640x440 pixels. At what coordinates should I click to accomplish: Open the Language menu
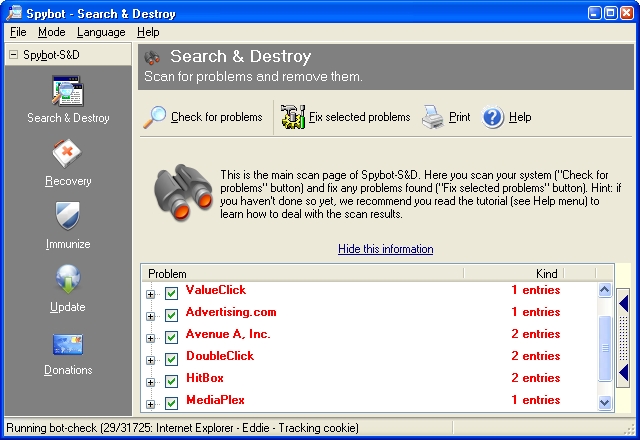point(101,32)
